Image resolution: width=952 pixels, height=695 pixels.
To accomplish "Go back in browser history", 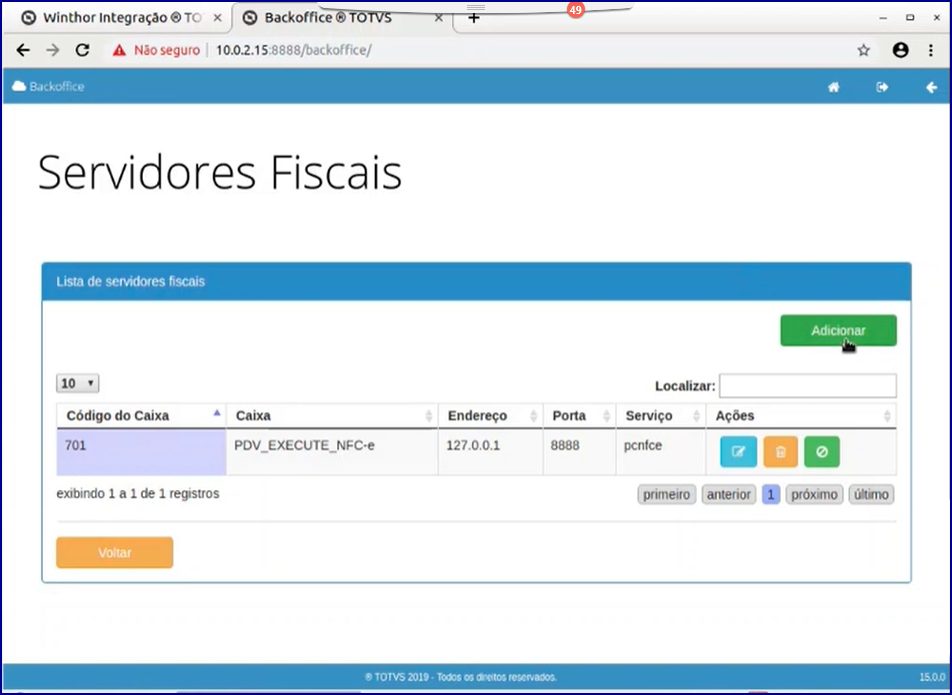I will pyautogui.click(x=23, y=50).
